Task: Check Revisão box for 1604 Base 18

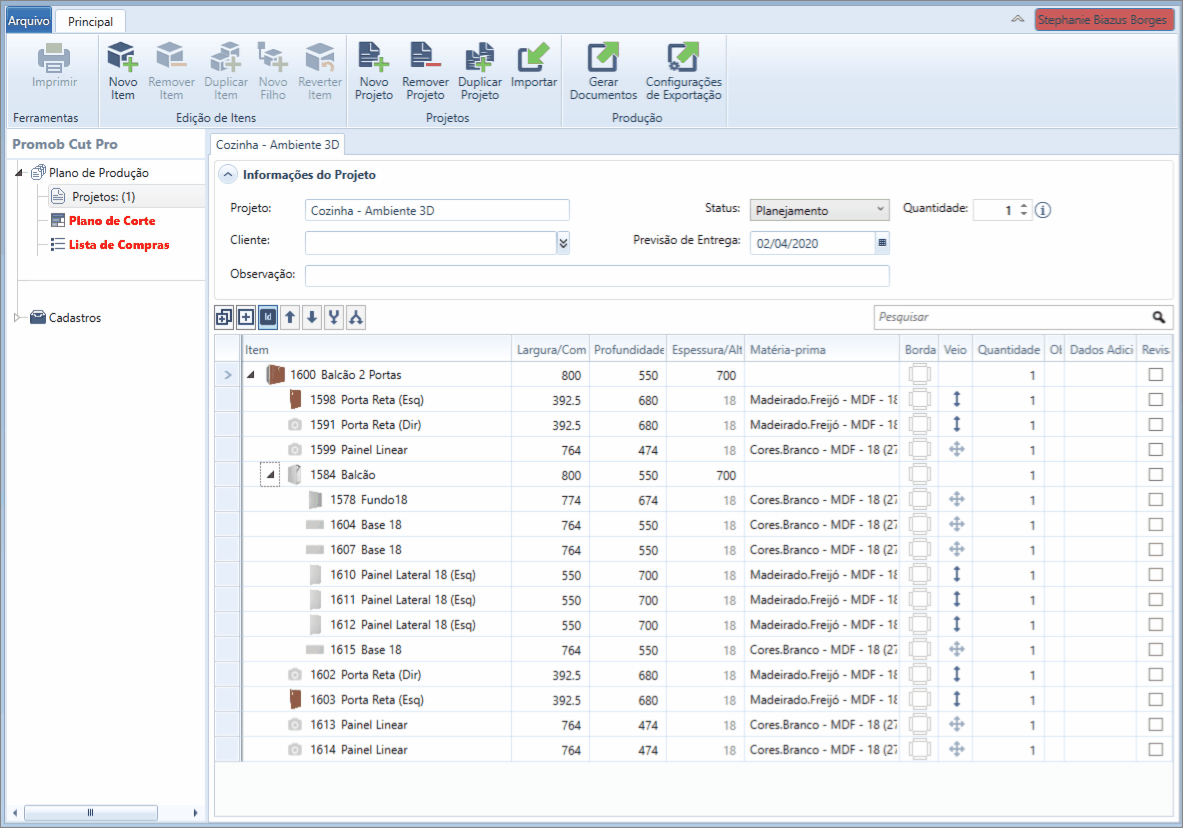Action: [1155, 524]
